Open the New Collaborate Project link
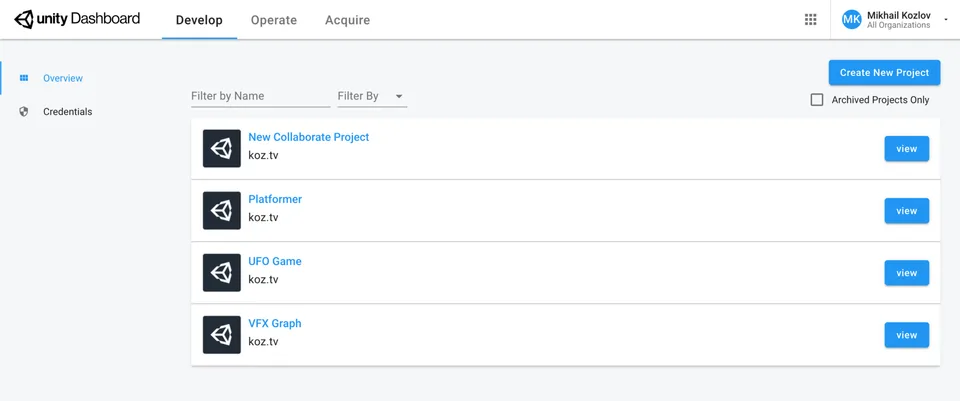 308,137
